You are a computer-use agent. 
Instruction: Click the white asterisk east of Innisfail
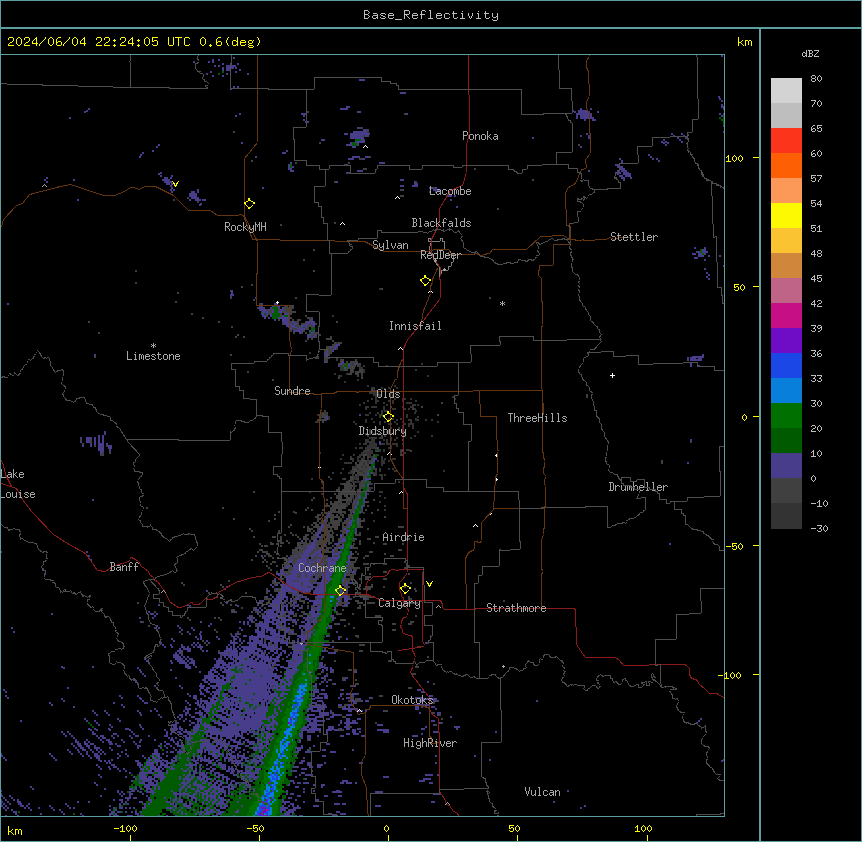point(502,303)
